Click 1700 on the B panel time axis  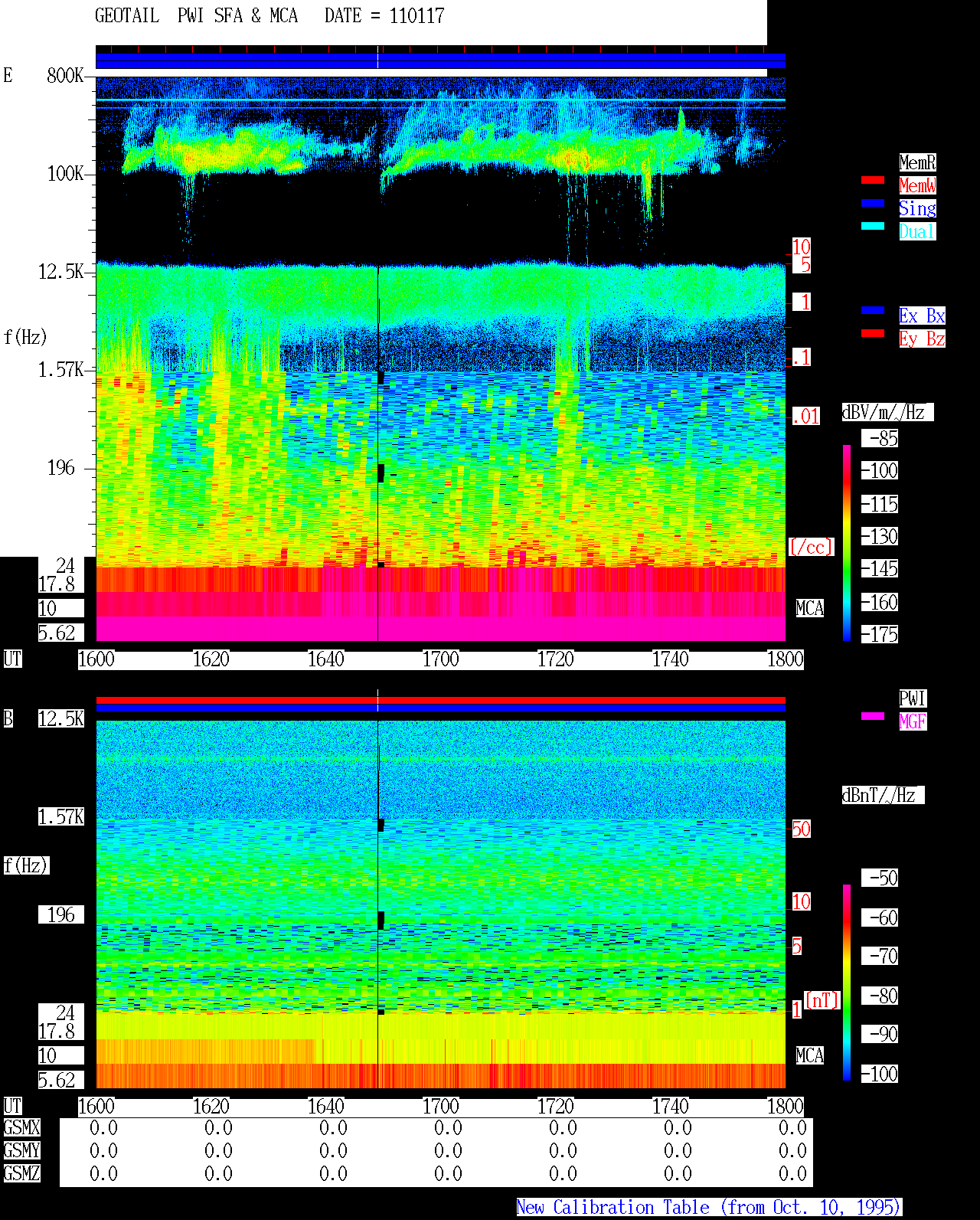pyautogui.click(x=441, y=1106)
